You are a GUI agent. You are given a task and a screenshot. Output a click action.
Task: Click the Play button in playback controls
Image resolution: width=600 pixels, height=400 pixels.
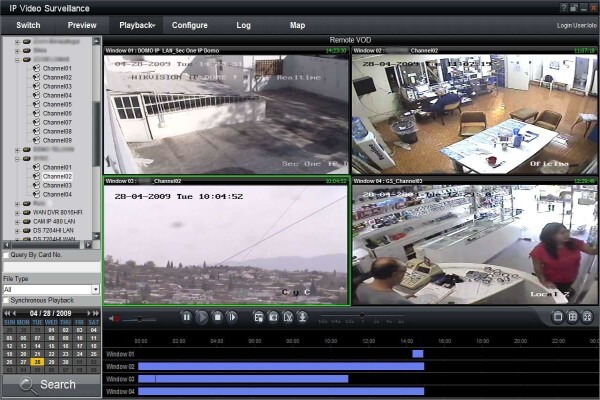(x=202, y=317)
